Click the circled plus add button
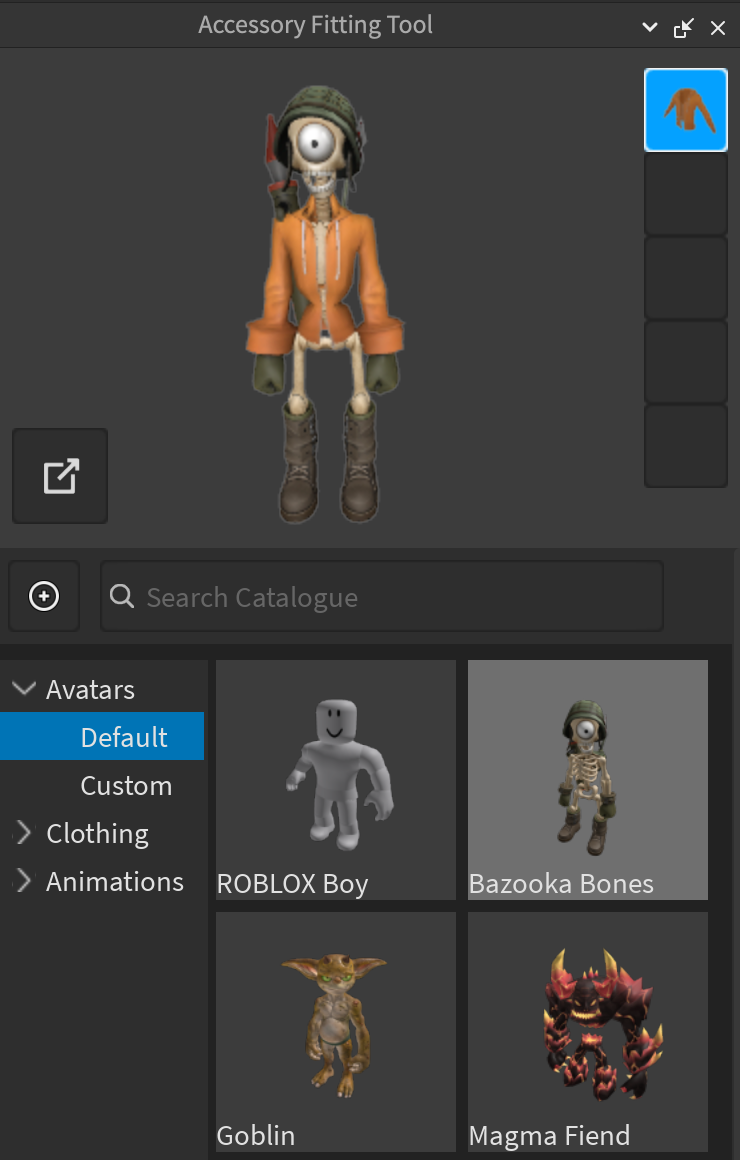Viewport: 740px width, 1160px height. click(44, 597)
